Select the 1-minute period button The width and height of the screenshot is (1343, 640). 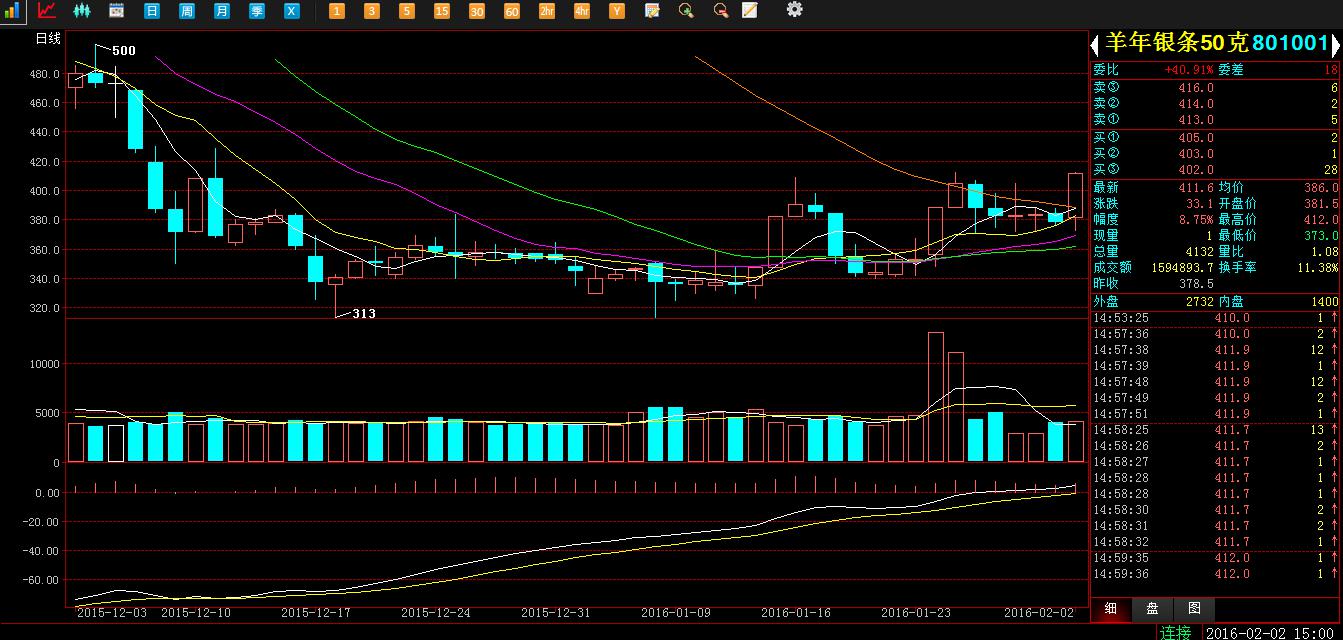(x=337, y=10)
